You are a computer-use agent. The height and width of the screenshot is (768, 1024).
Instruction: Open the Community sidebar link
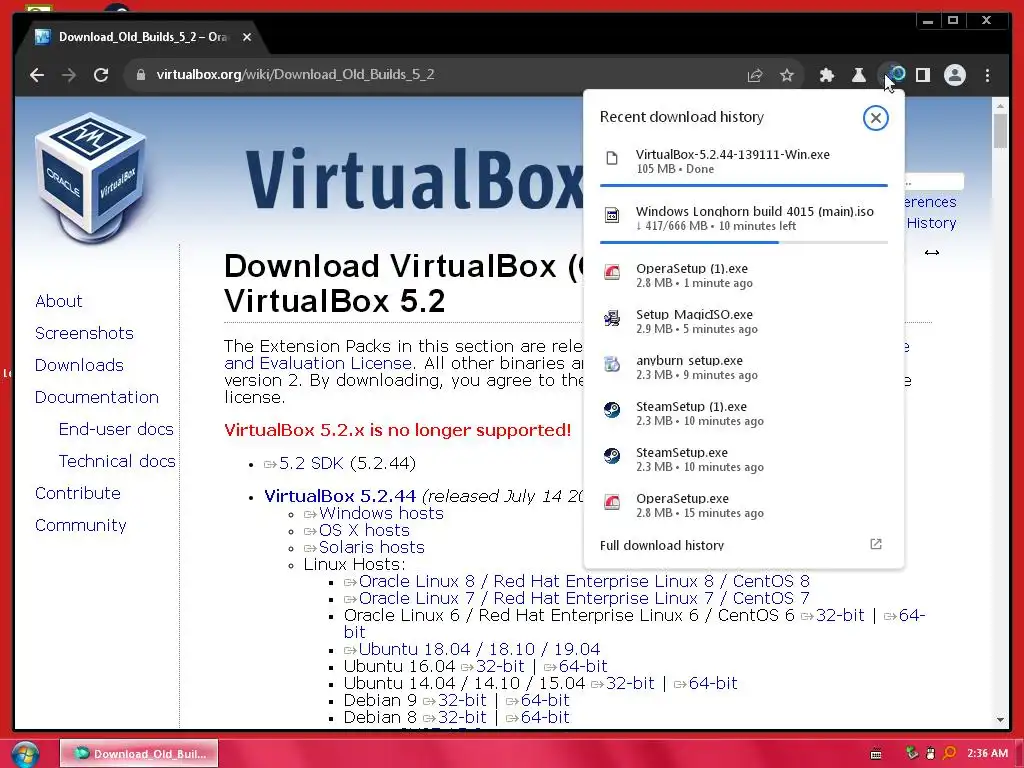tap(81, 525)
